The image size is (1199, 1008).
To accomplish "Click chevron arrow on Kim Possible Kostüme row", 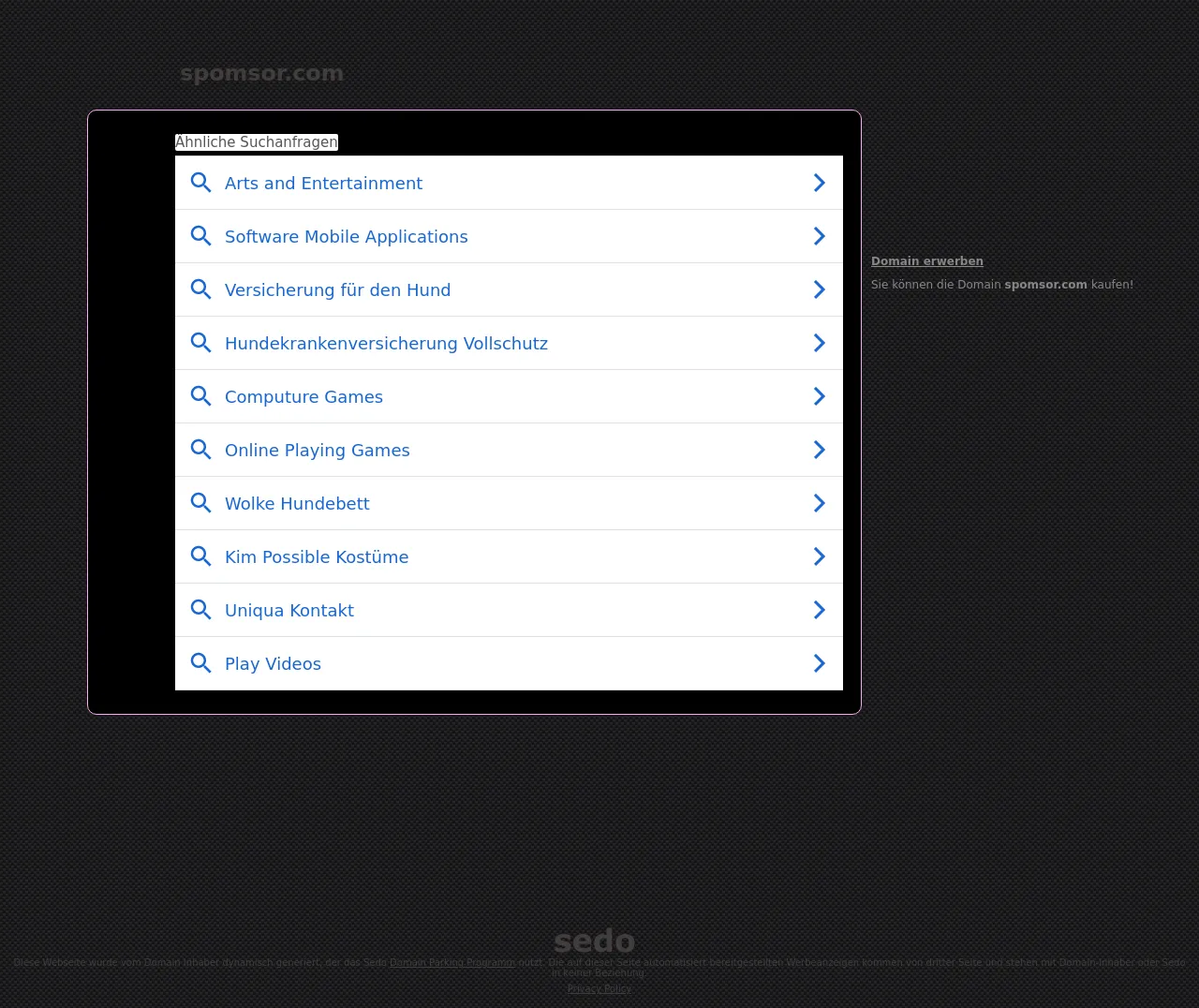I will pyautogui.click(x=820, y=556).
